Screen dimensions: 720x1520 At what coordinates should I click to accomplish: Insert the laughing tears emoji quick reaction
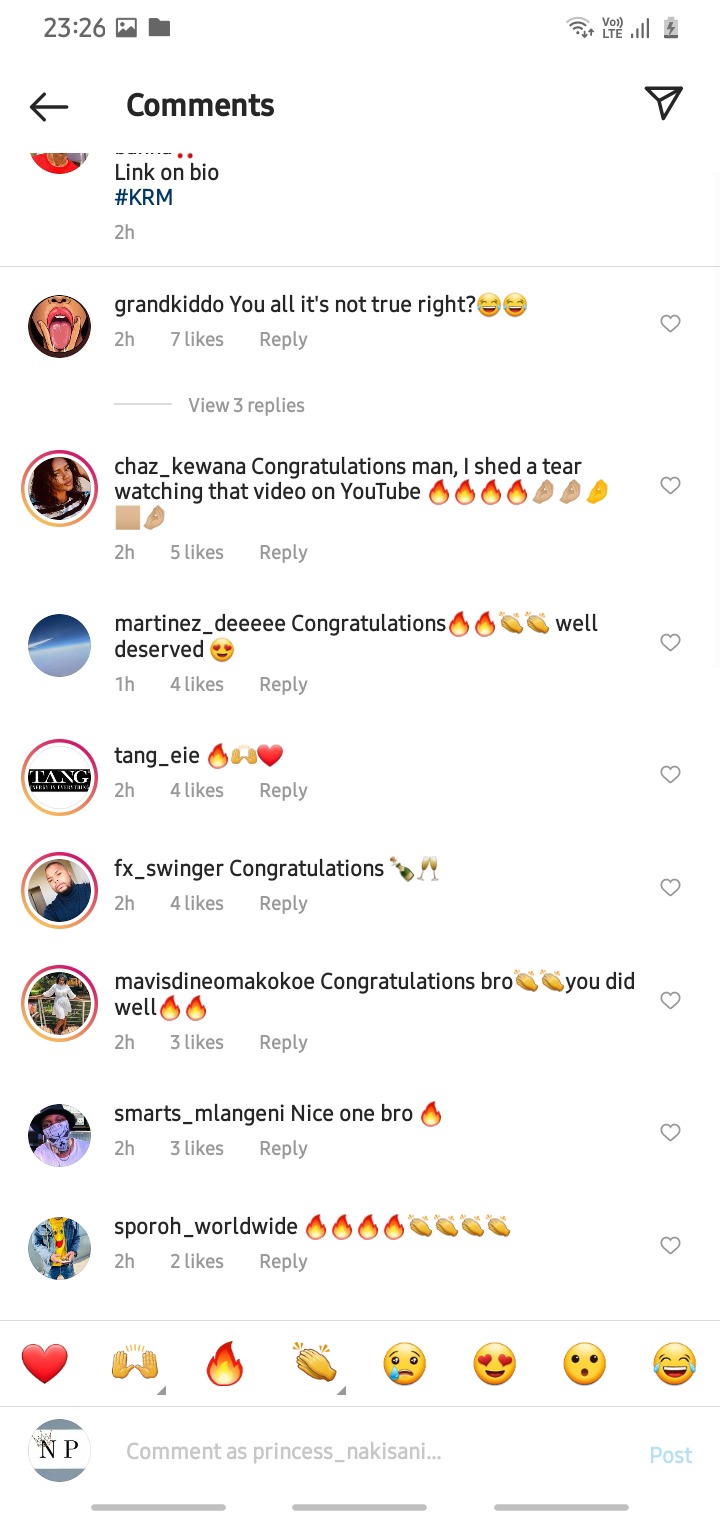click(x=675, y=1364)
